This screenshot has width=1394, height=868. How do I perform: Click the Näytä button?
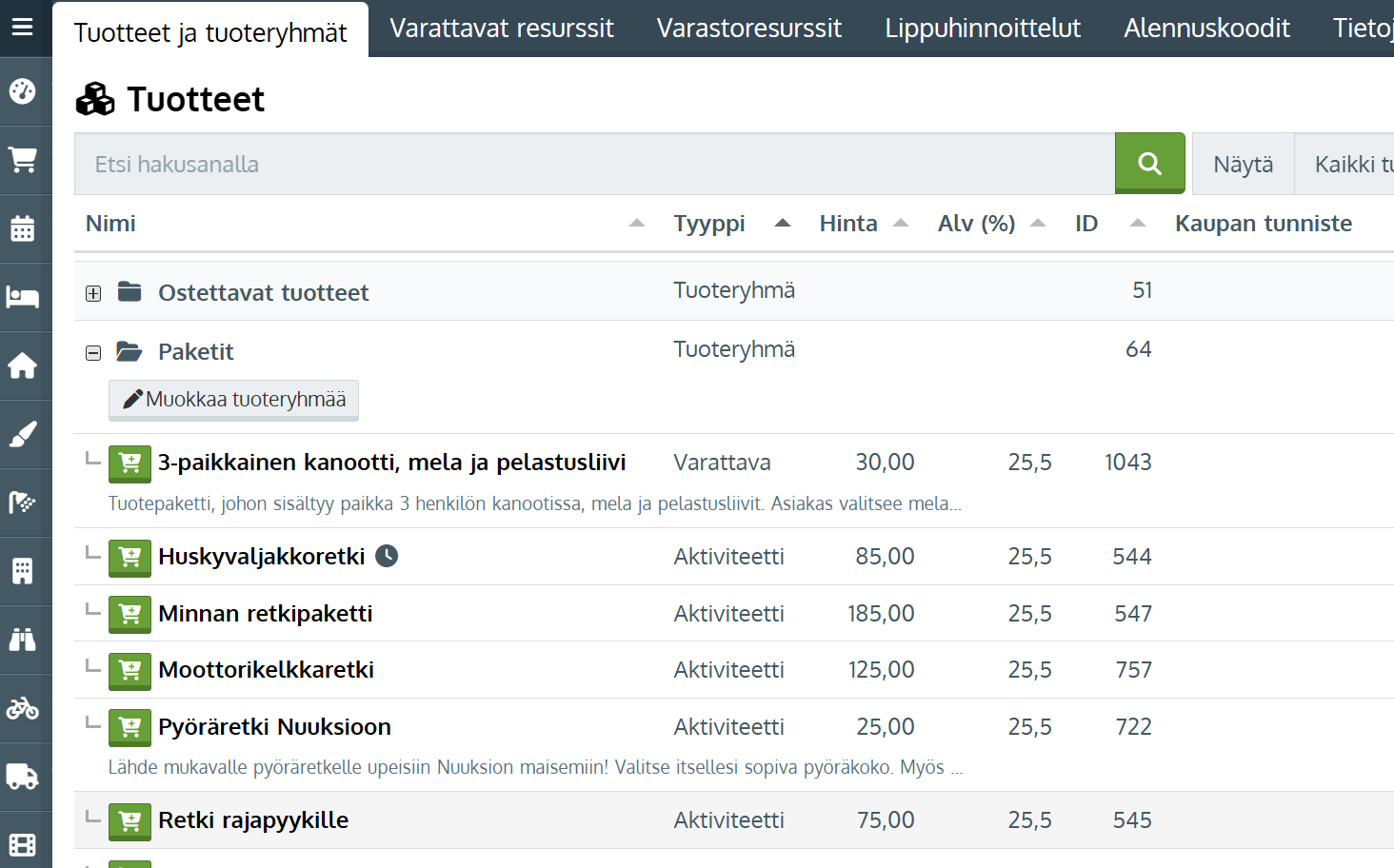pos(1243,165)
